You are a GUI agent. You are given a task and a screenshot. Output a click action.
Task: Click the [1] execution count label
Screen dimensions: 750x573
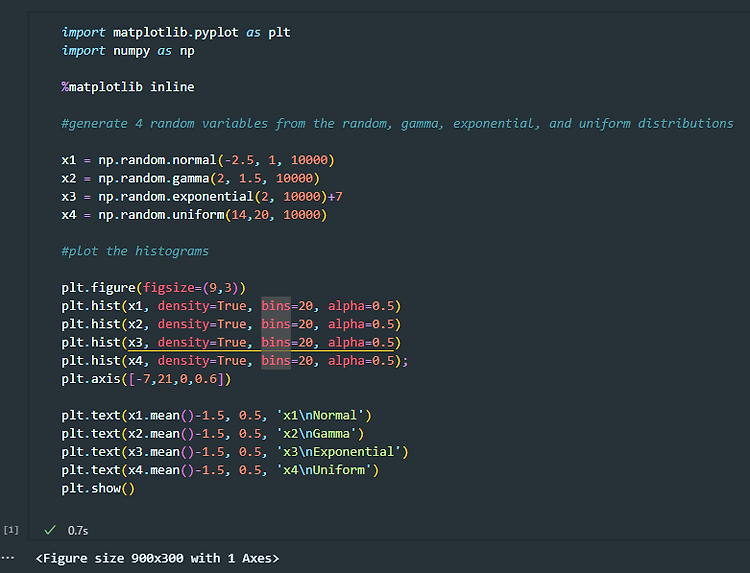coord(11,529)
